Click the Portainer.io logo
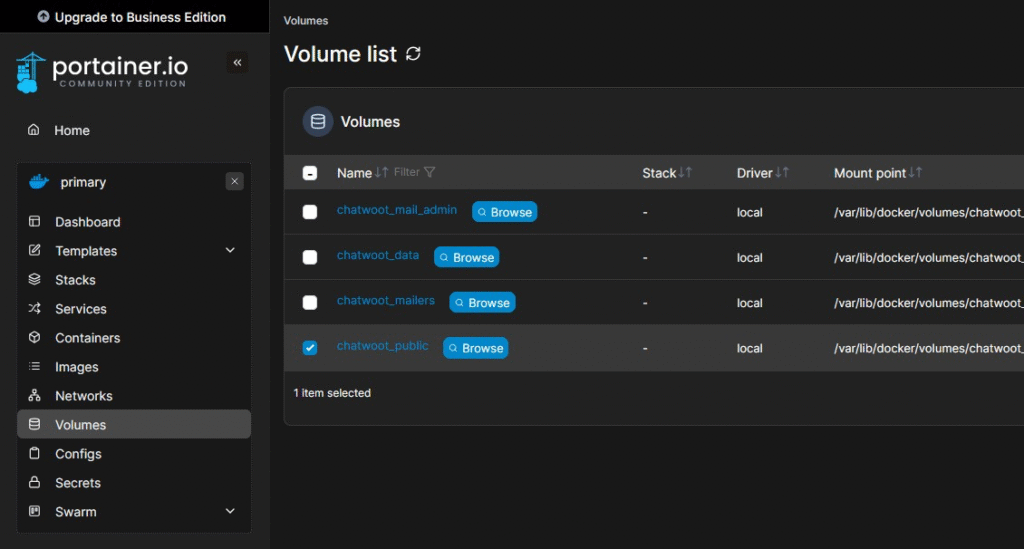The image size is (1024, 549). 102,71
